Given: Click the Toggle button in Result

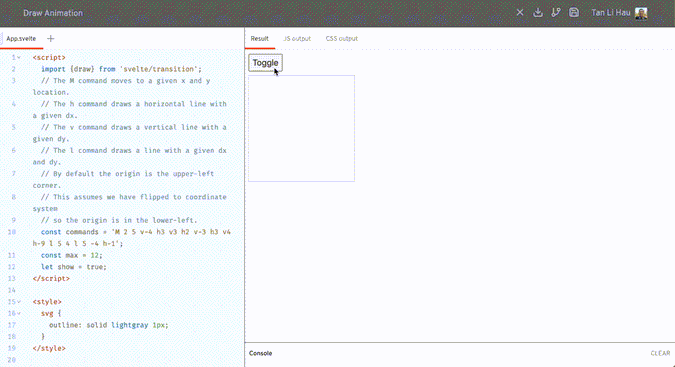Looking at the screenshot, I should point(265,63).
